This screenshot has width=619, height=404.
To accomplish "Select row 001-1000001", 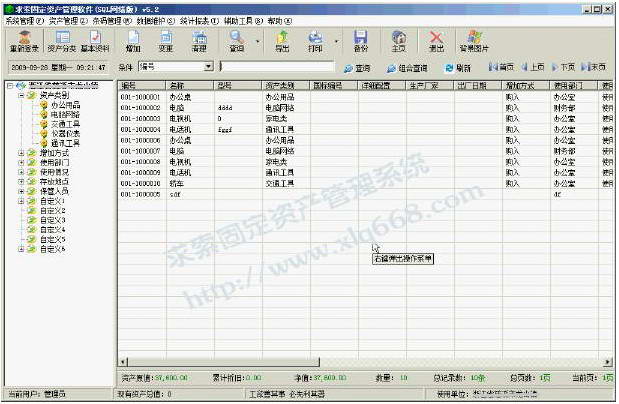I will (365, 97).
